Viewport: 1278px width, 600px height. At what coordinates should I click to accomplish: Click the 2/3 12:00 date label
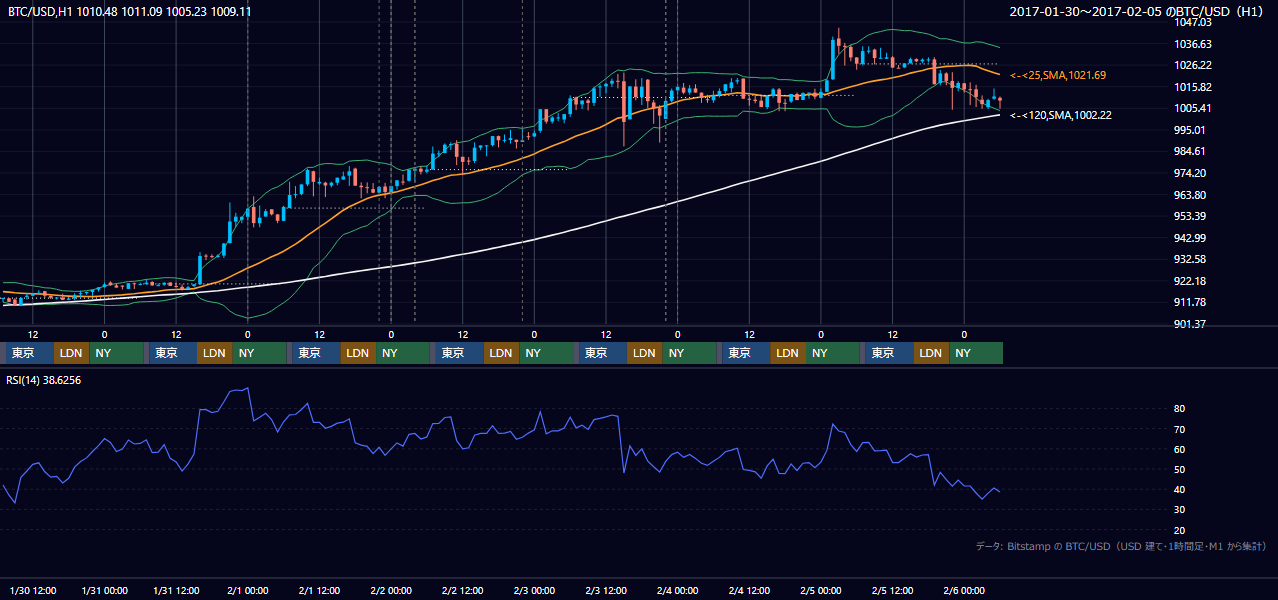(x=606, y=591)
